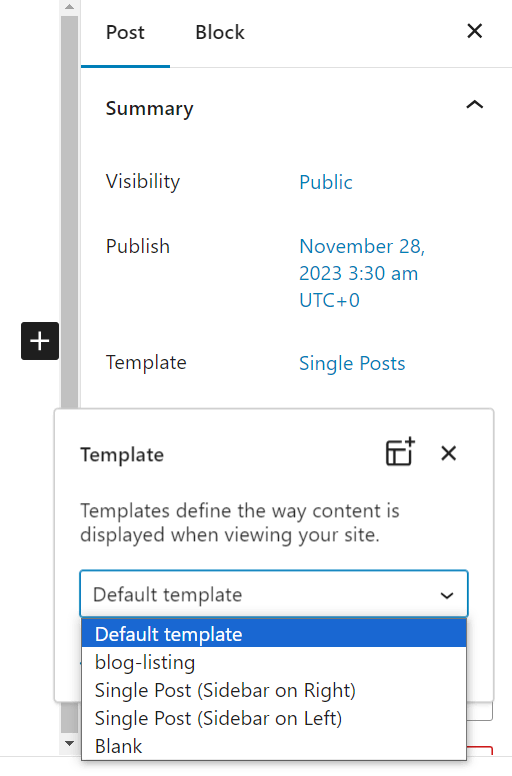Collapse the Summary panel chevron
The image size is (512, 776).
pos(474,105)
